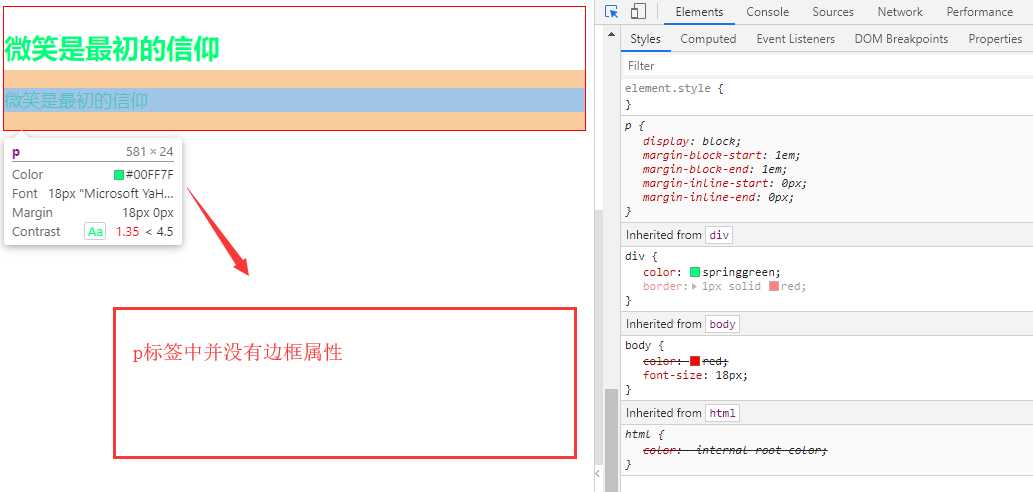Activate the inspect element picker icon
1033x492 pixels.
(x=612, y=12)
